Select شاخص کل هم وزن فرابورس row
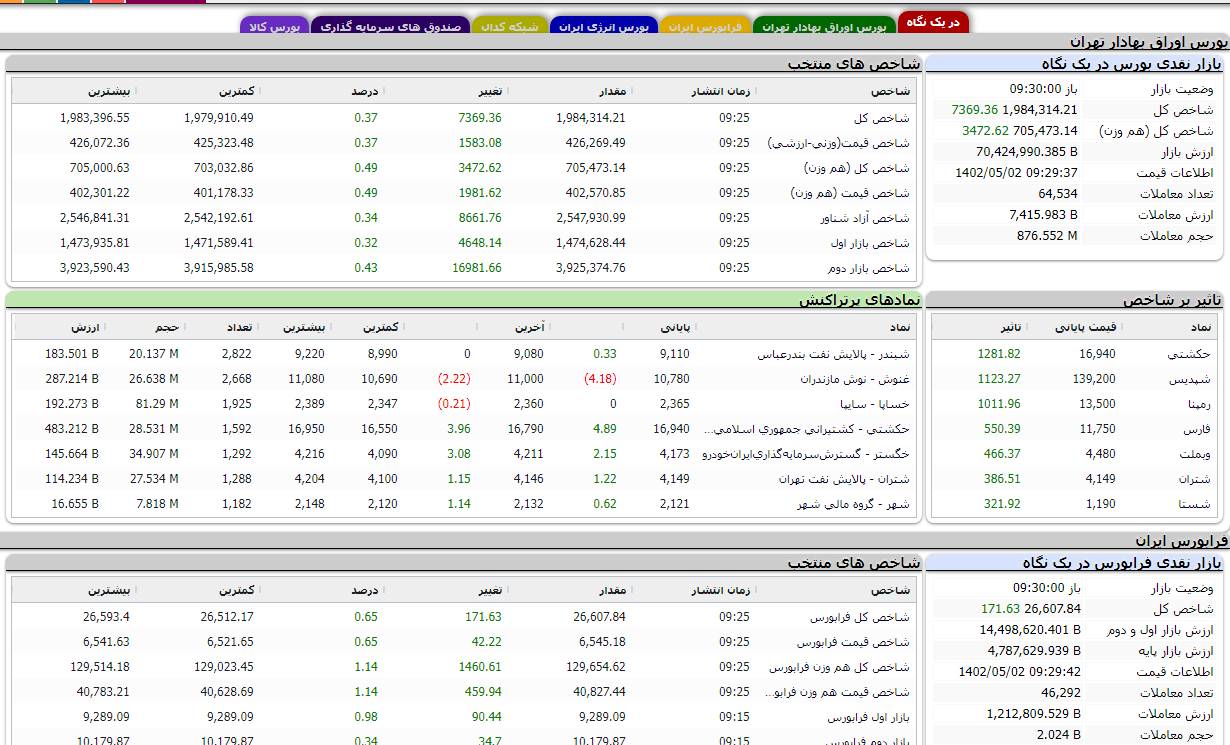Screen dimensions: 1230x745 (x=465, y=667)
